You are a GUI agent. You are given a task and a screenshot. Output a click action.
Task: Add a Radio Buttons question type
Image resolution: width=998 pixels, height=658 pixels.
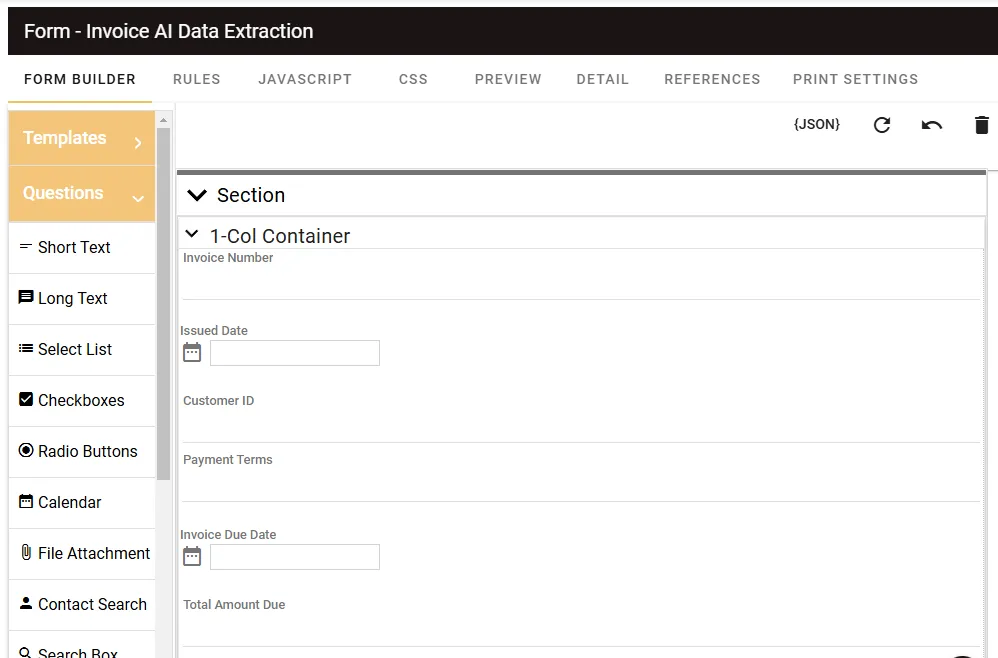coord(83,451)
